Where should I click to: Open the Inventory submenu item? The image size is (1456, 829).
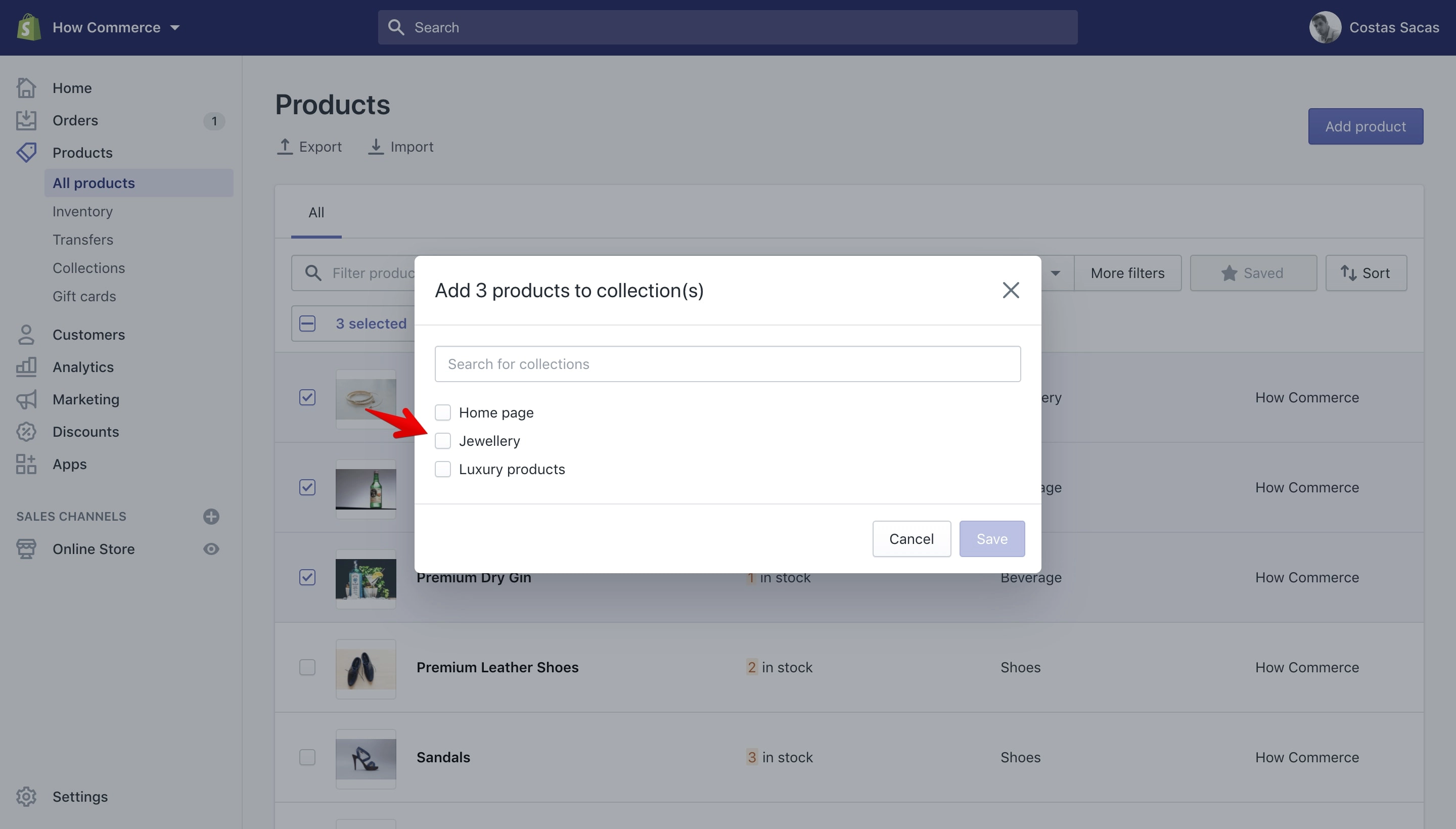pyautogui.click(x=82, y=211)
